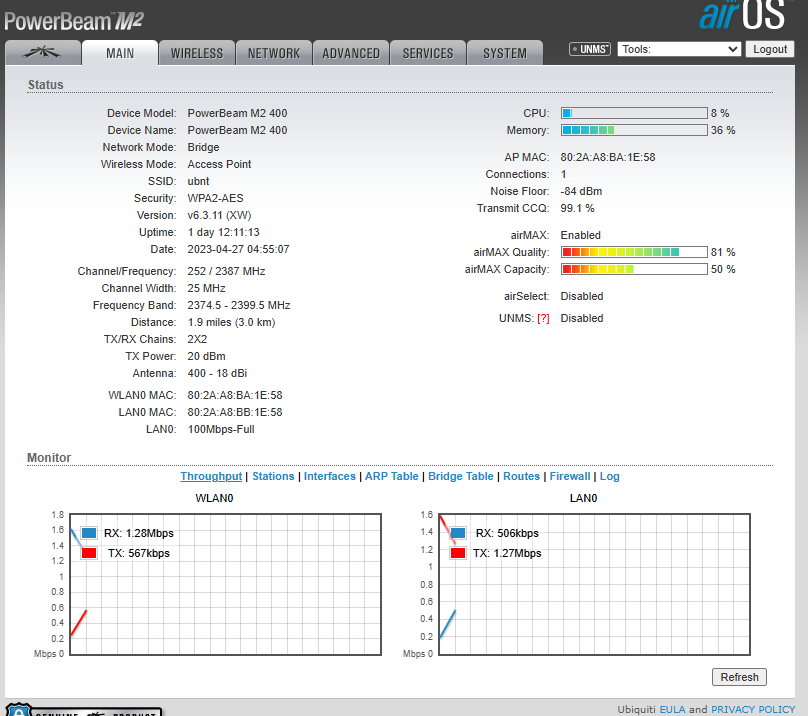This screenshot has height=716, width=808.
Task: Click the SSID value ubnt
Action: pyautogui.click(x=198, y=181)
